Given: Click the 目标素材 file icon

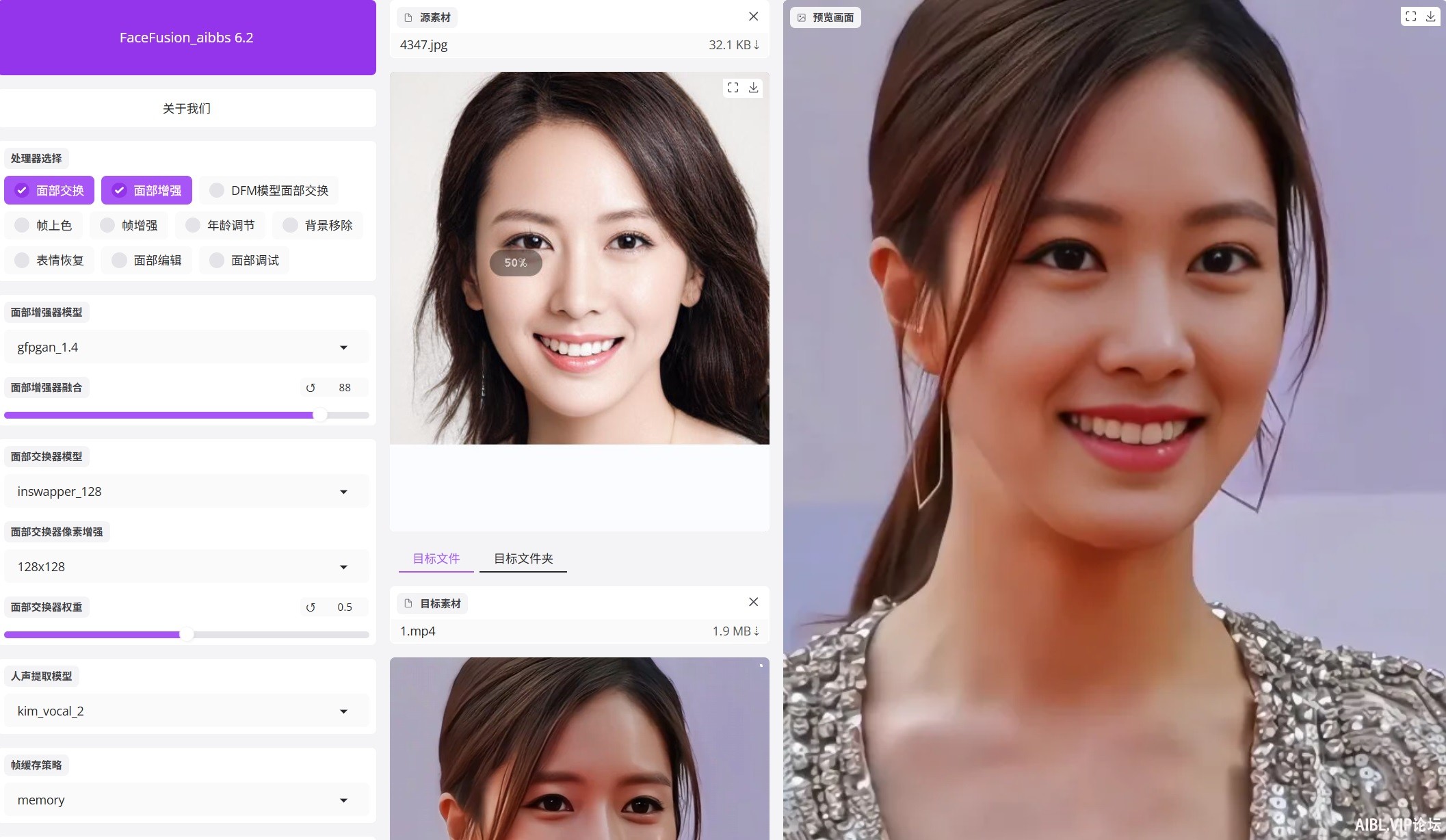Looking at the screenshot, I should coord(408,603).
